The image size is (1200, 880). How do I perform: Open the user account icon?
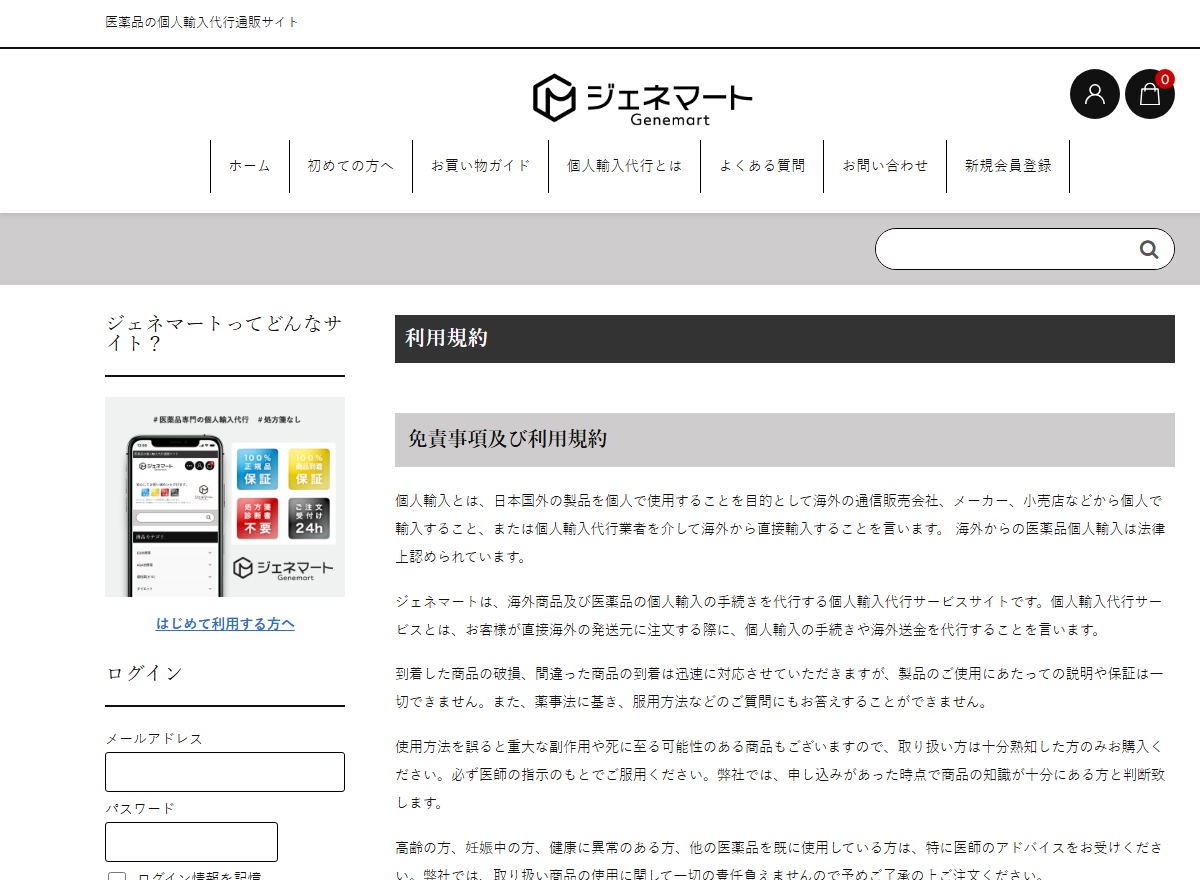tap(1095, 94)
